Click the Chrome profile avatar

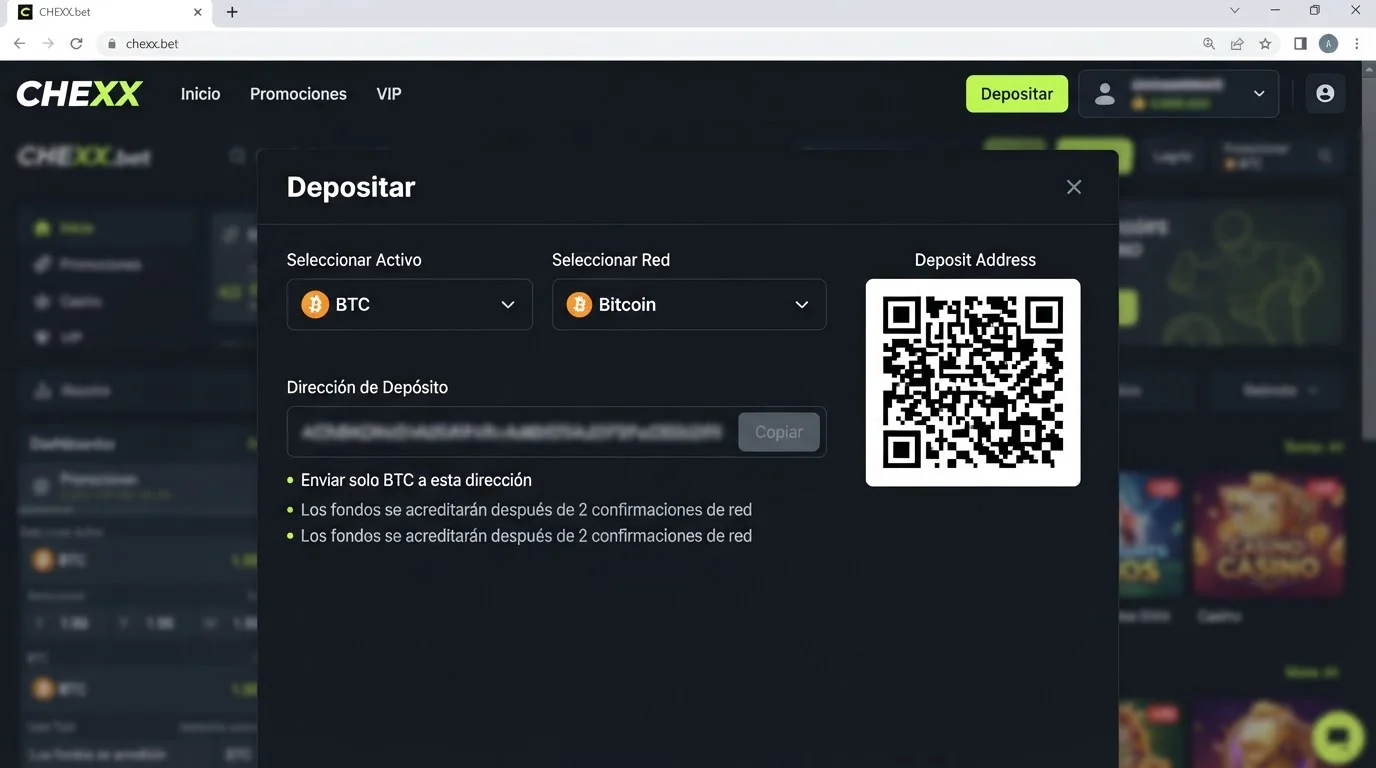[1328, 44]
